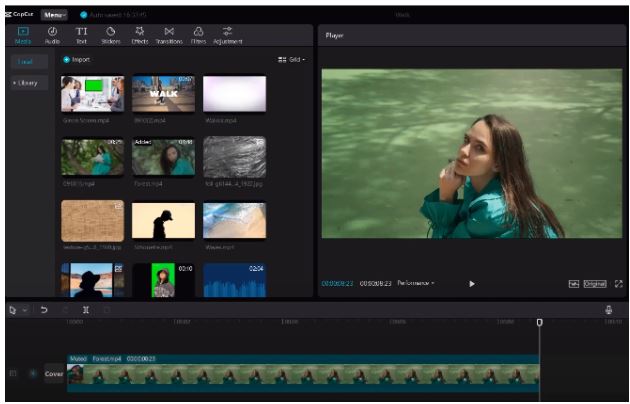This screenshot has height=404, width=630.
Task: Click the Original ratio button
Action: pos(595,284)
